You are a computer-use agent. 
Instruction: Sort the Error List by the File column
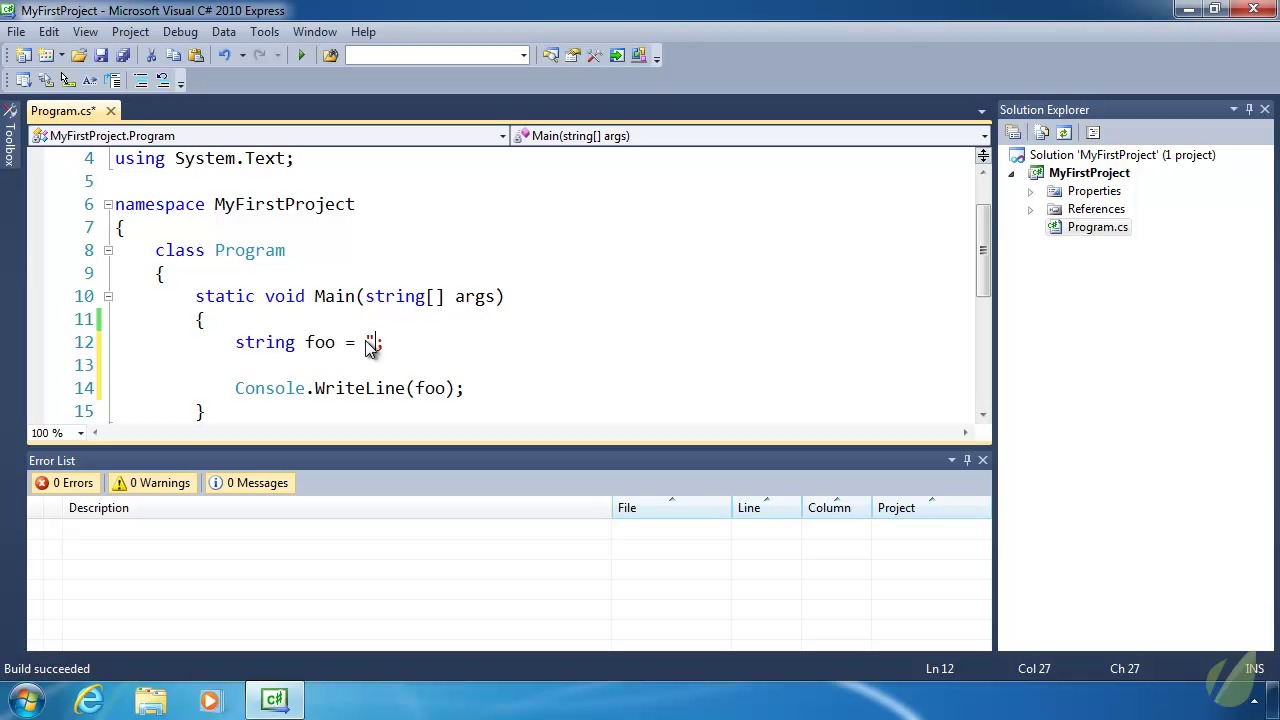tap(672, 508)
